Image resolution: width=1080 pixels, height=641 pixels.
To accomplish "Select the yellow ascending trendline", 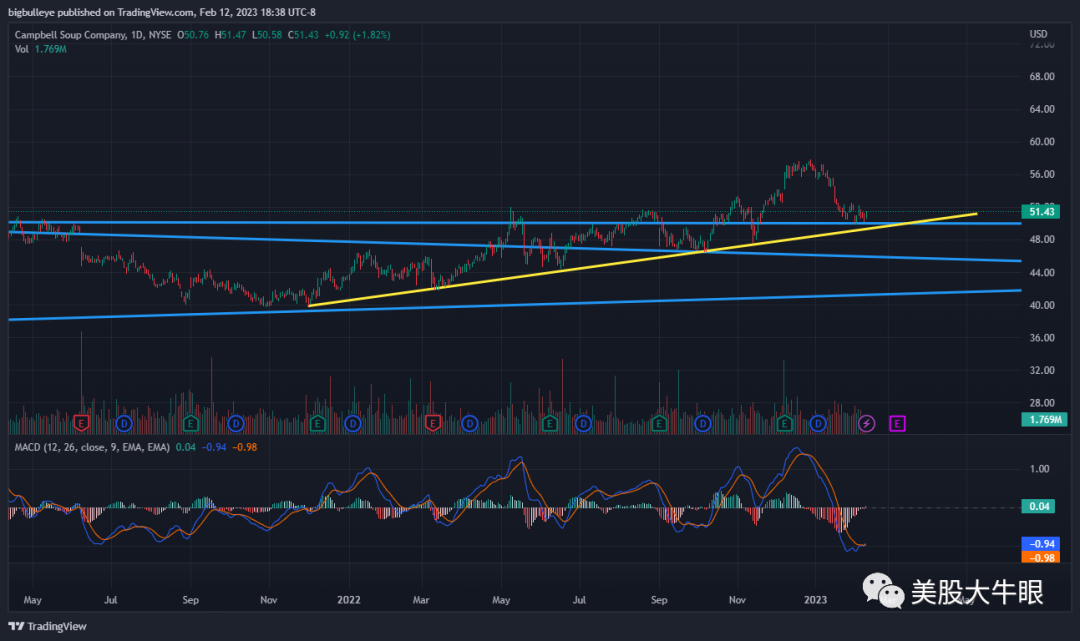I will click(643, 260).
